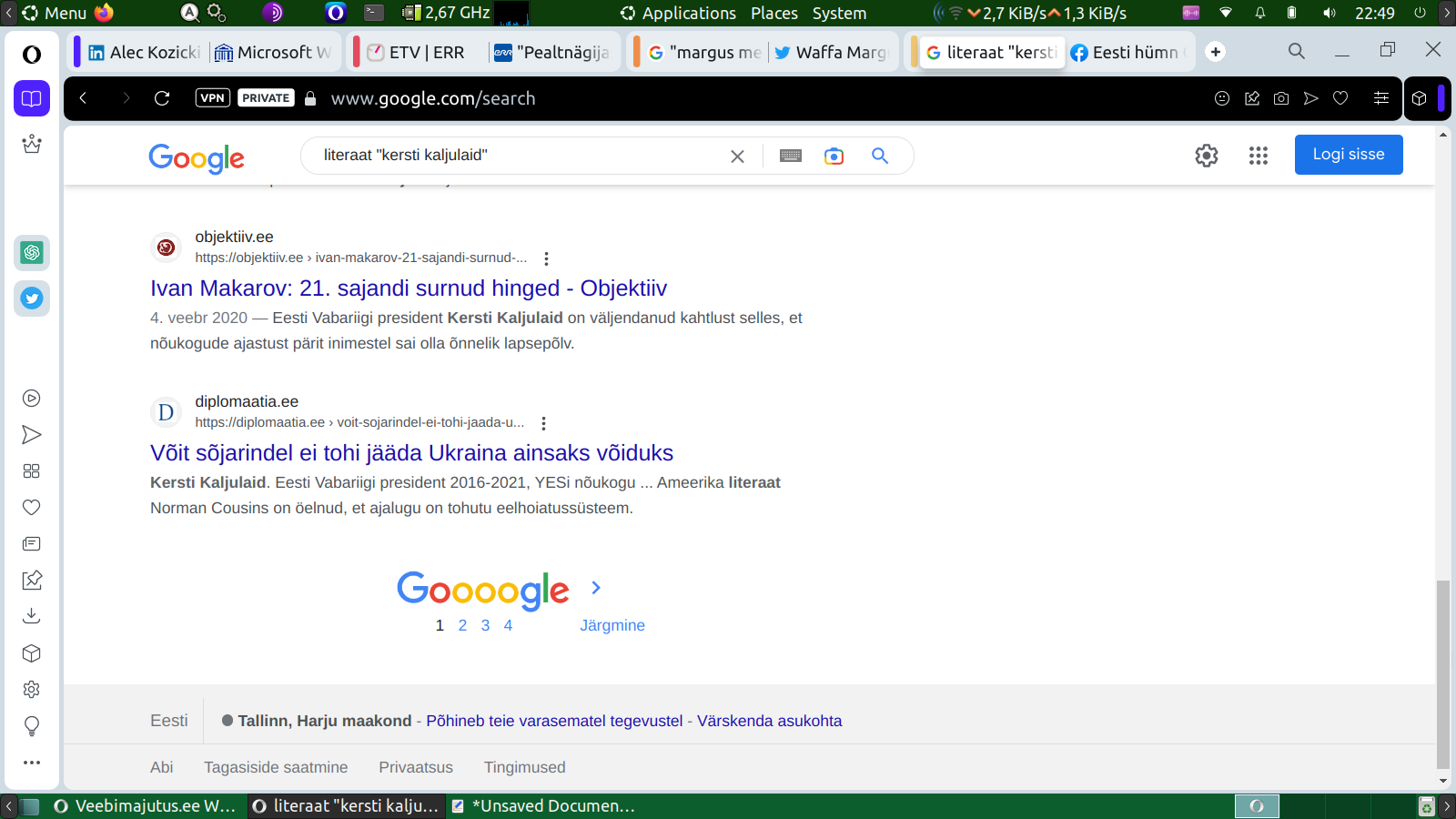Click the Privaatsus footer link
Viewport: 1456px width, 819px height.
(x=416, y=767)
